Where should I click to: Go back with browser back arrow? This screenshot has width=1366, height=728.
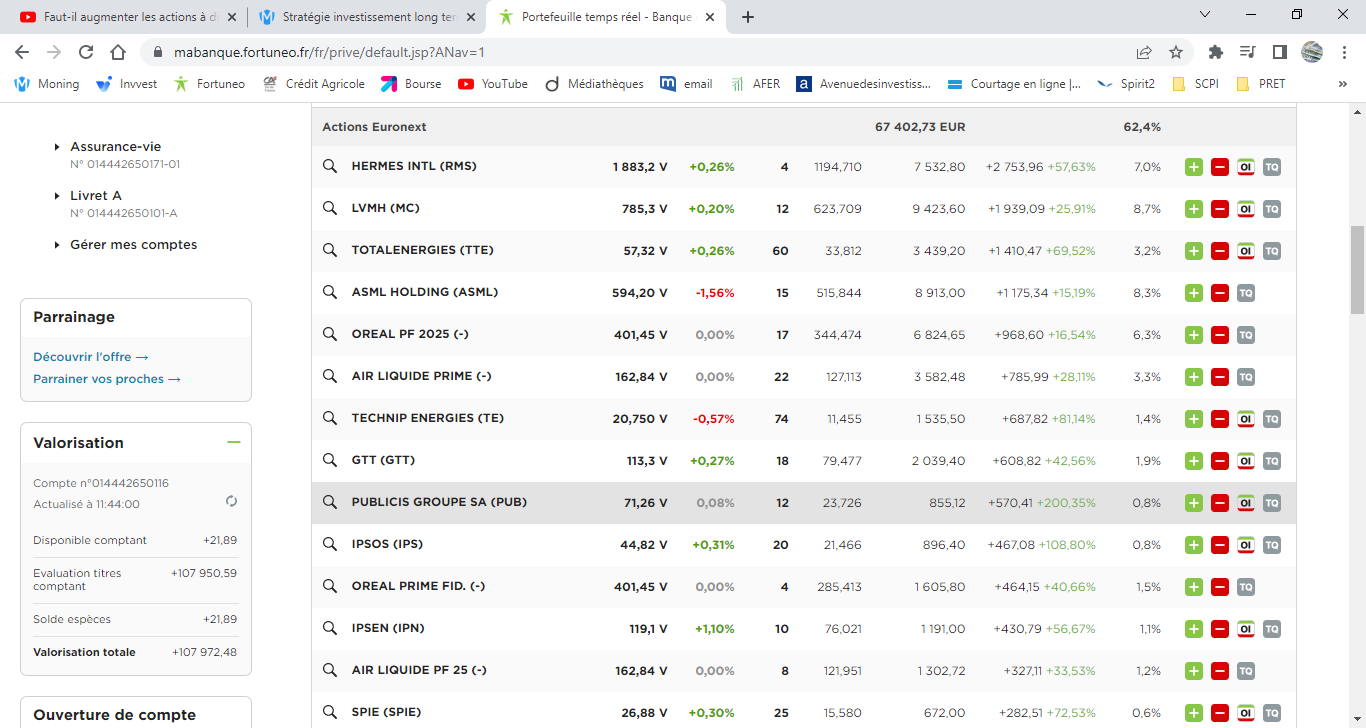[x=22, y=52]
